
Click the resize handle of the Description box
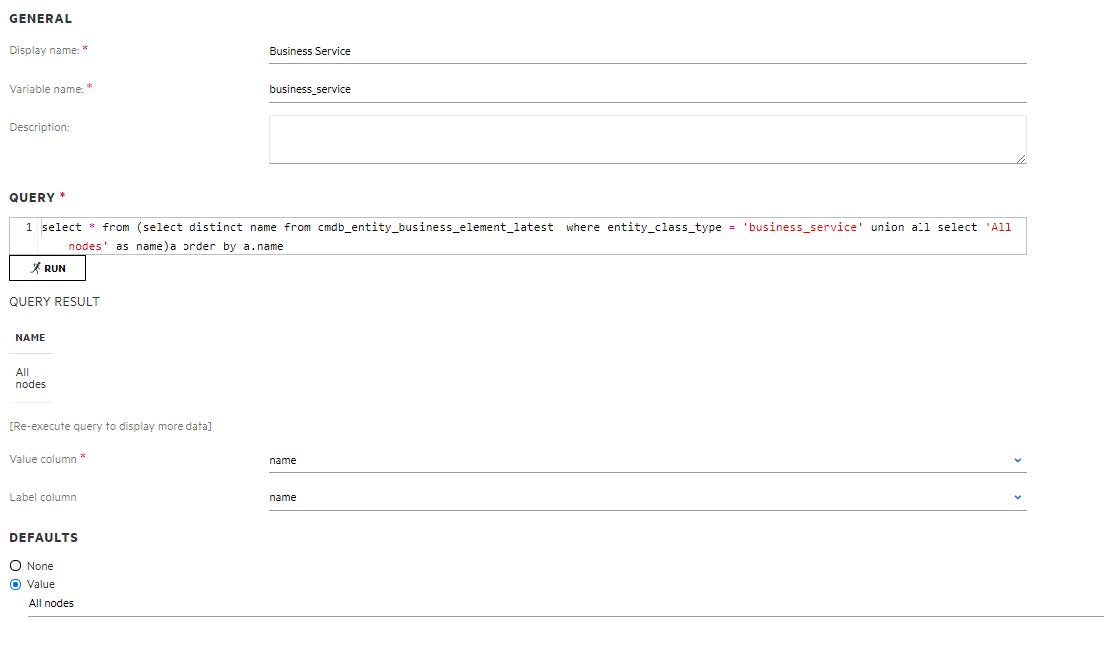(x=1022, y=160)
